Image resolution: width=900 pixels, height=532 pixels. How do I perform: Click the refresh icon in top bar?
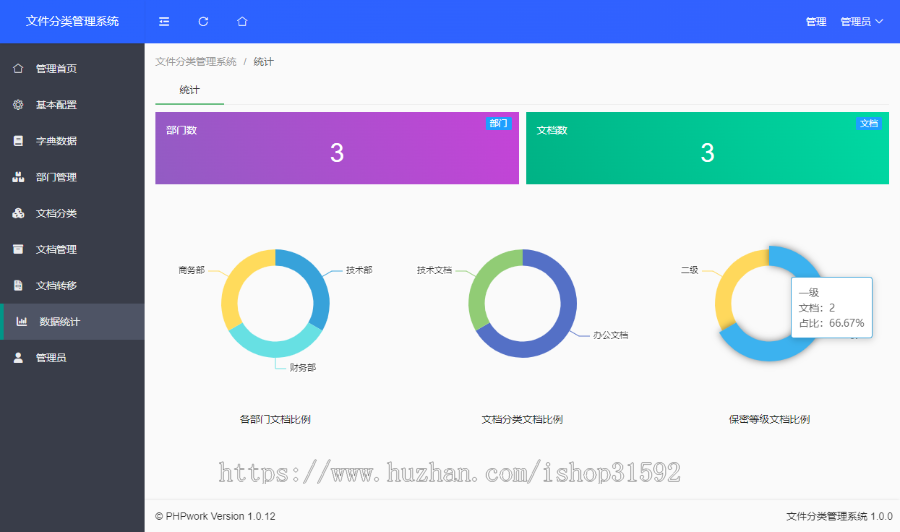(x=203, y=21)
